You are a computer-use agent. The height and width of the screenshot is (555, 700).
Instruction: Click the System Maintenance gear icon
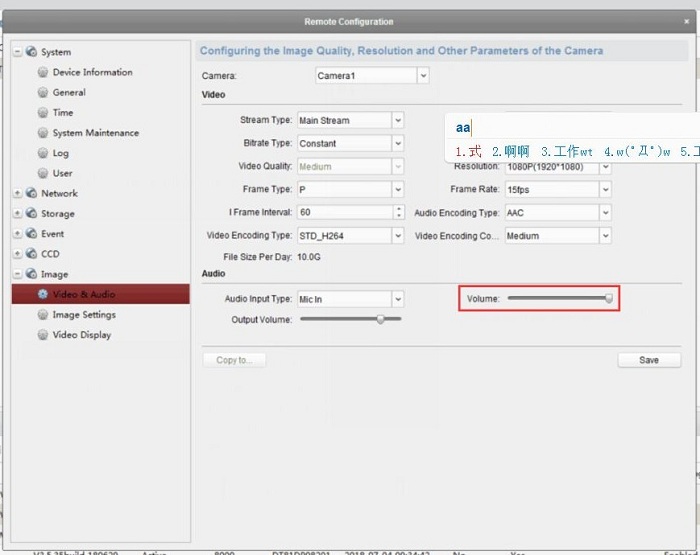(x=43, y=133)
